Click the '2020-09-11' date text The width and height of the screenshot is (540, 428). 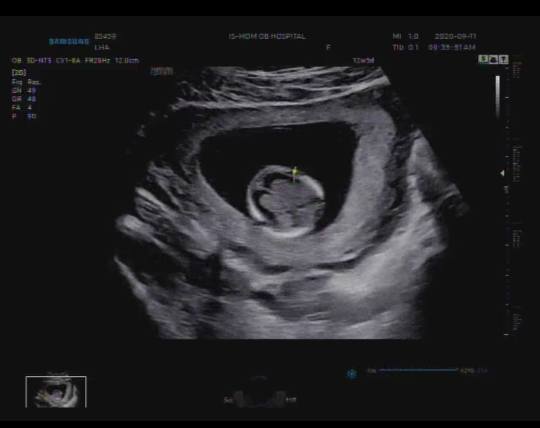(455, 36)
